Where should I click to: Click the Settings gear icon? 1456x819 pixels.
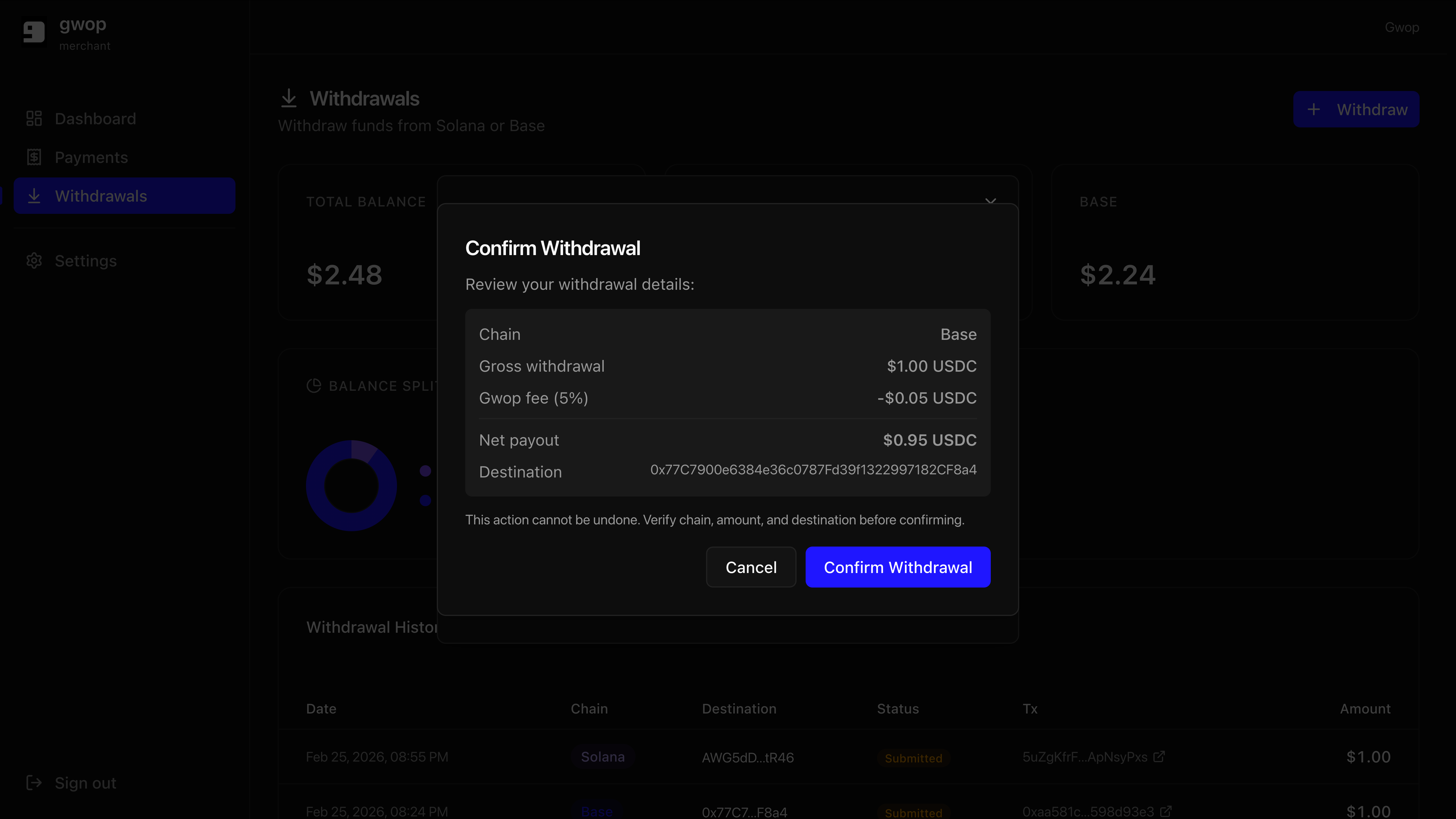(x=34, y=260)
